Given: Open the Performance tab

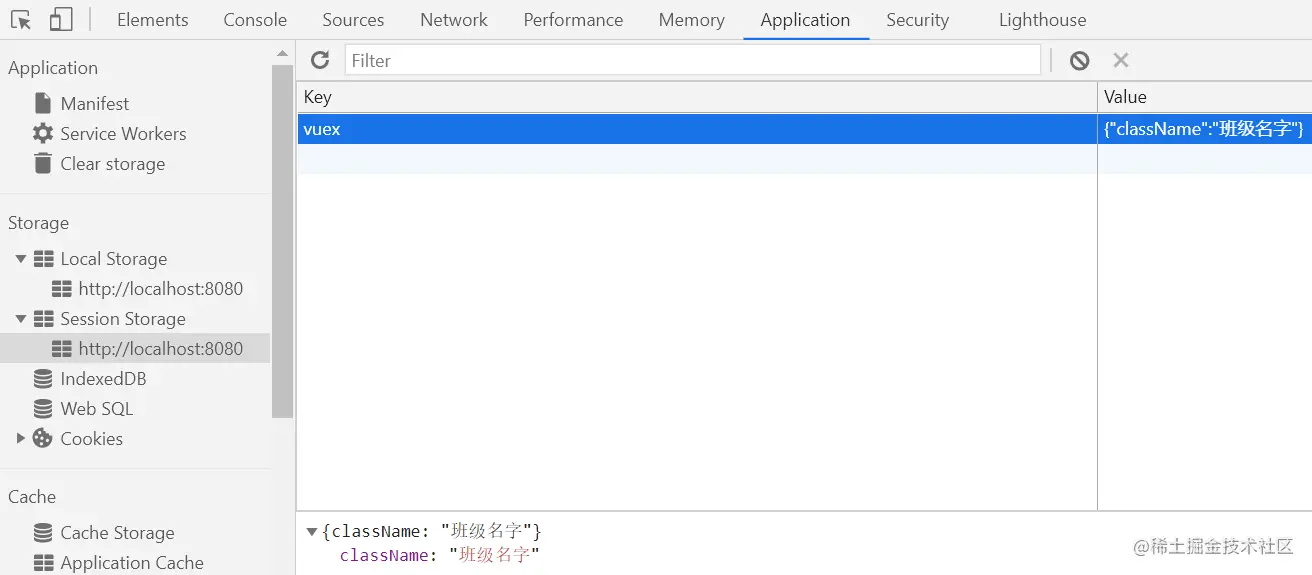Looking at the screenshot, I should coord(573,20).
